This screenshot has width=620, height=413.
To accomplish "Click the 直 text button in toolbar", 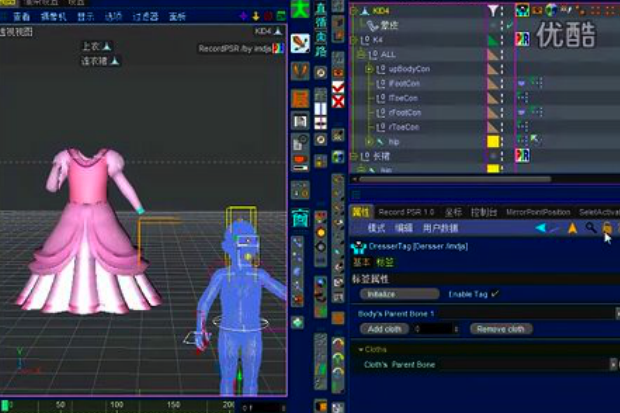I will click(x=321, y=8).
